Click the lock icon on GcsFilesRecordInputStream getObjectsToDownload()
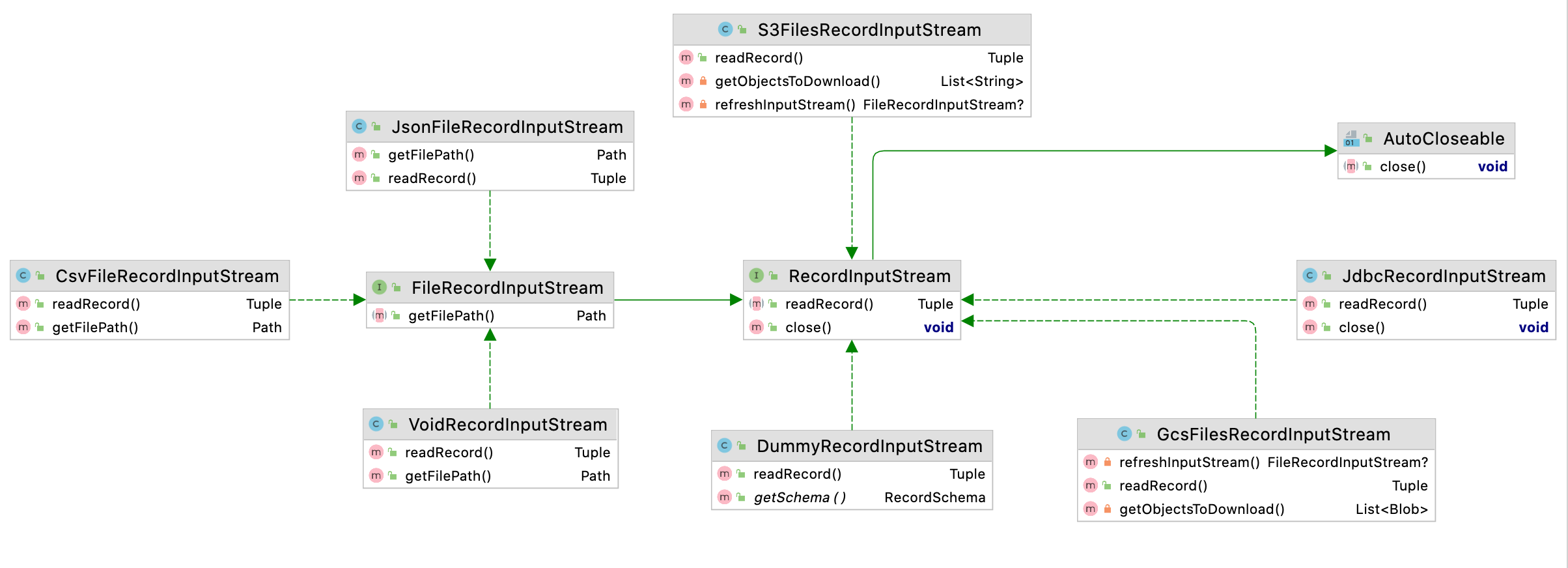The image size is (1568, 568). [x=1108, y=509]
